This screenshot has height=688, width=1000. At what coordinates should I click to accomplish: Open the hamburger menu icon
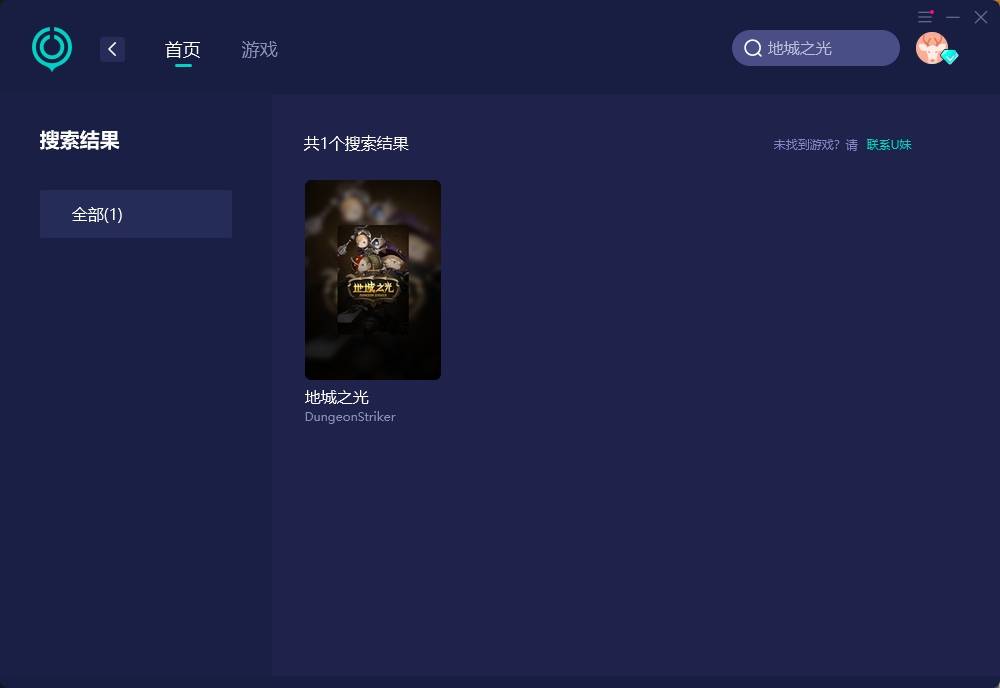point(925,17)
